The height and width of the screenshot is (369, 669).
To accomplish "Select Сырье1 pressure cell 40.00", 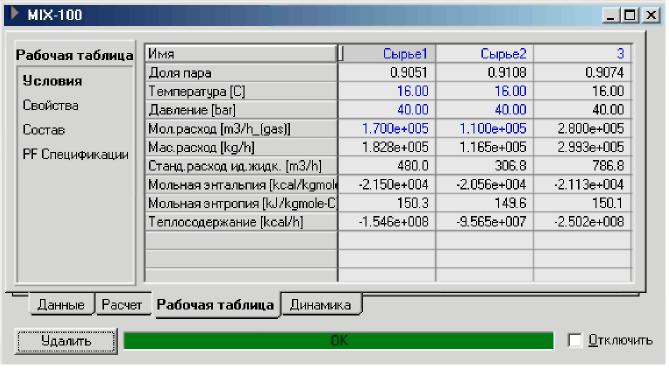I will click(x=387, y=110).
